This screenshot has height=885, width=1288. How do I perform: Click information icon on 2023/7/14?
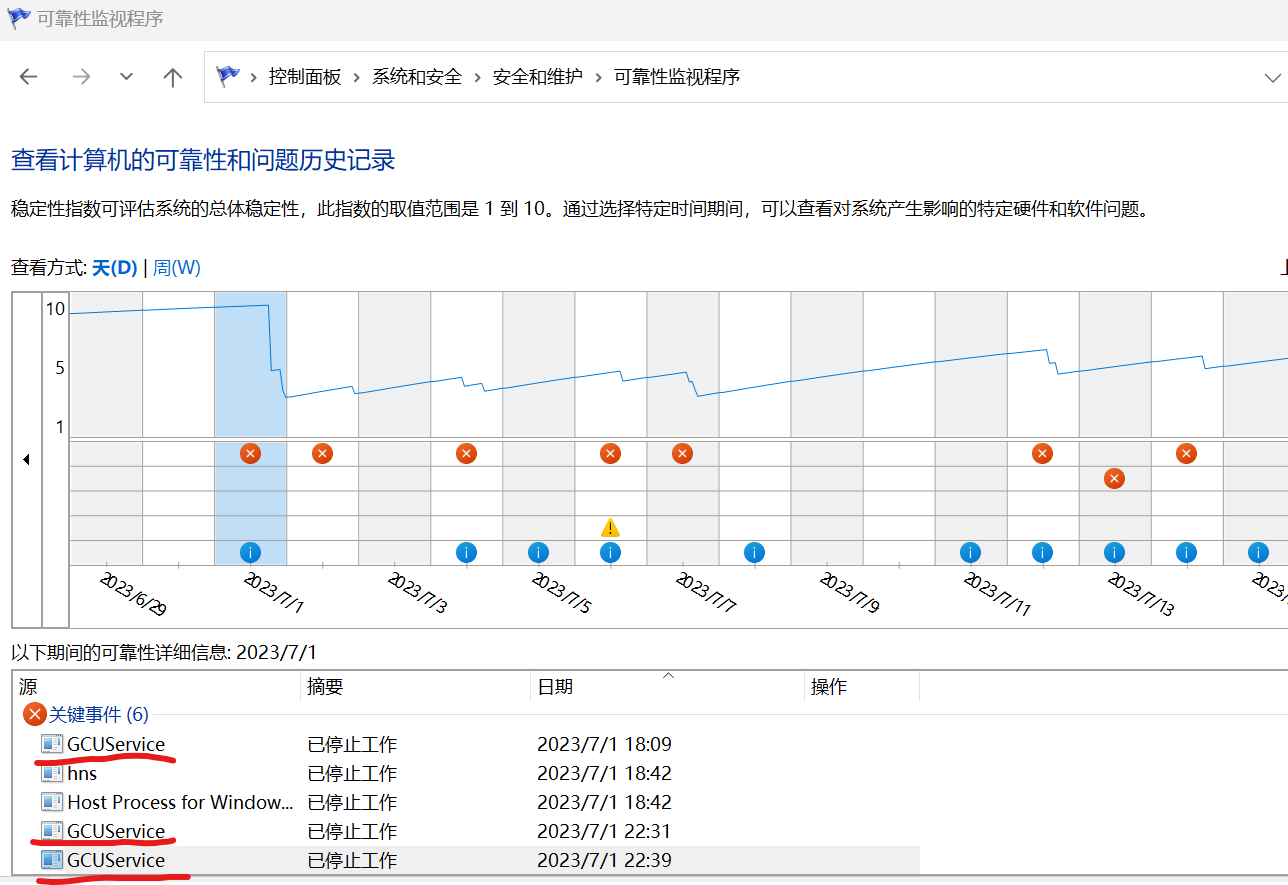(1186, 552)
